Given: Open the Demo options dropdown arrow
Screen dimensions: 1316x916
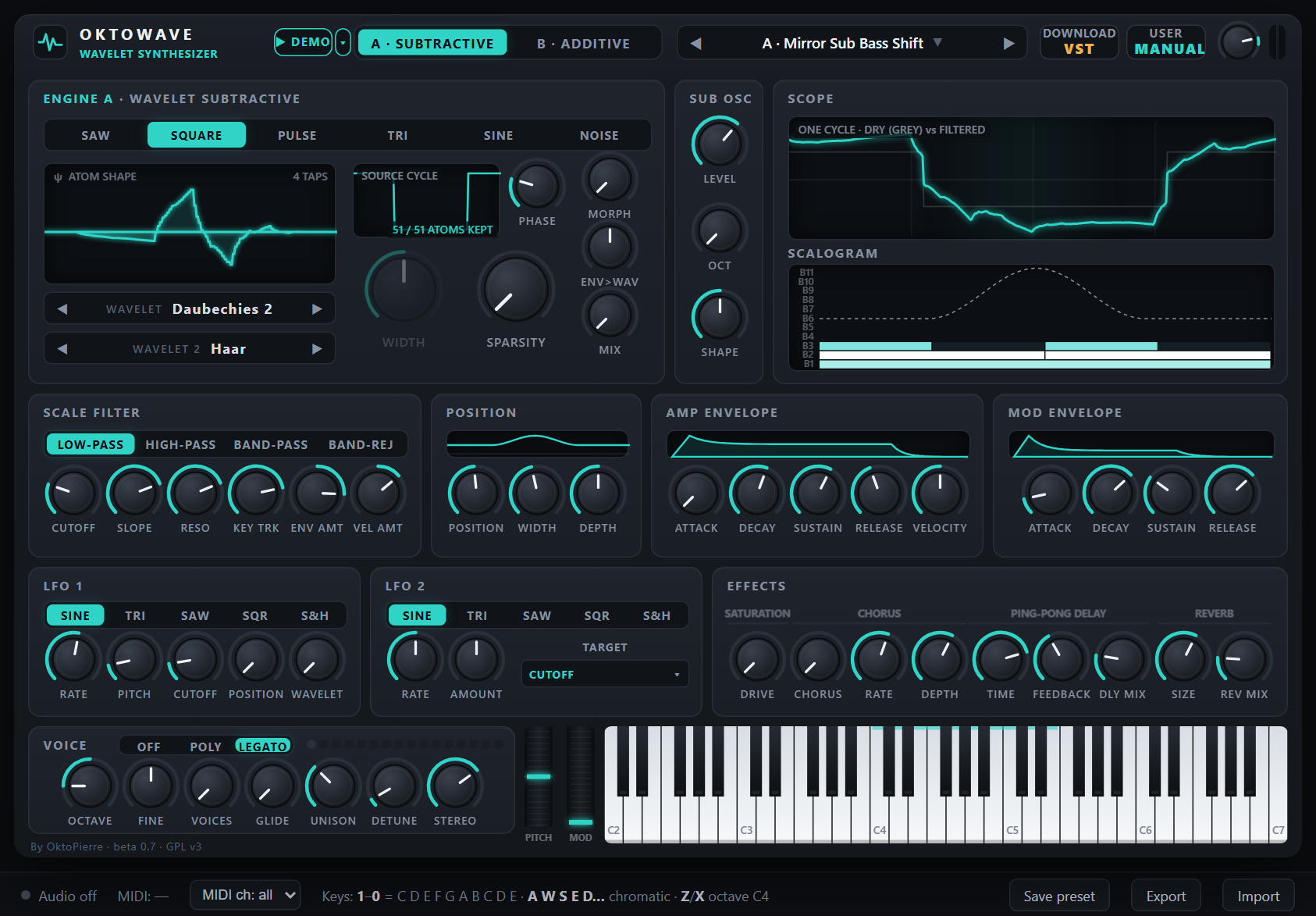Looking at the screenshot, I should tap(343, 42).
